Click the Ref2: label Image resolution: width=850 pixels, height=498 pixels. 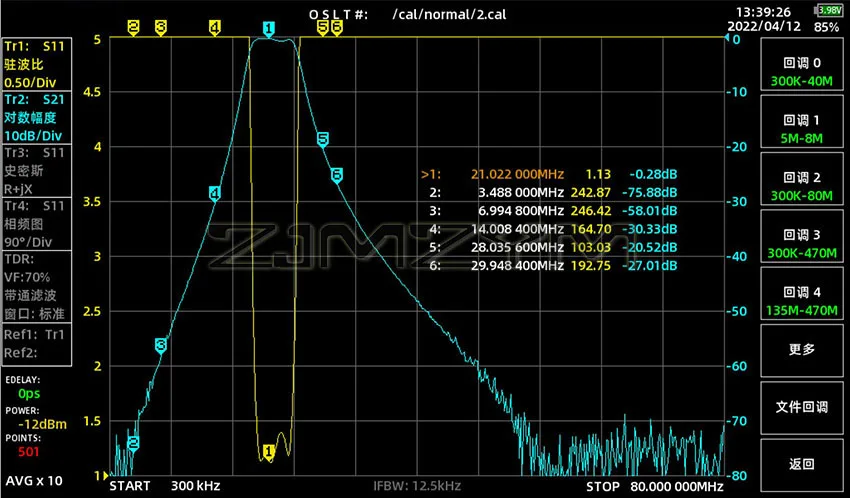21,353
